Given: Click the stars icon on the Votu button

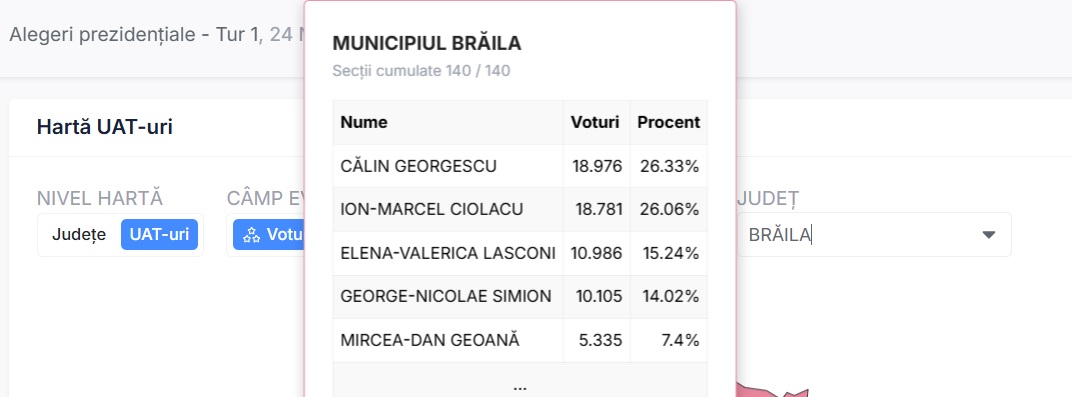Looking at the screenshot, I should click(x=252, y=236).
